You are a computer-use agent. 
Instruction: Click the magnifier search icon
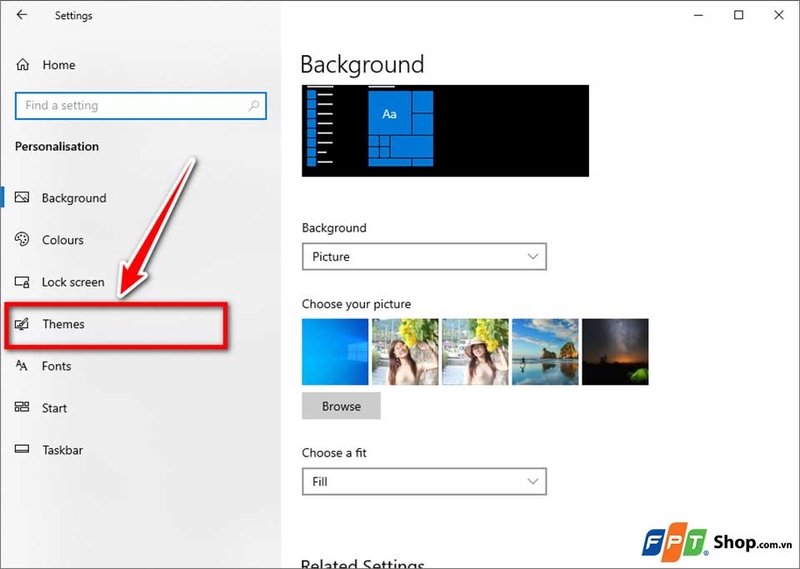click(254, 106)
